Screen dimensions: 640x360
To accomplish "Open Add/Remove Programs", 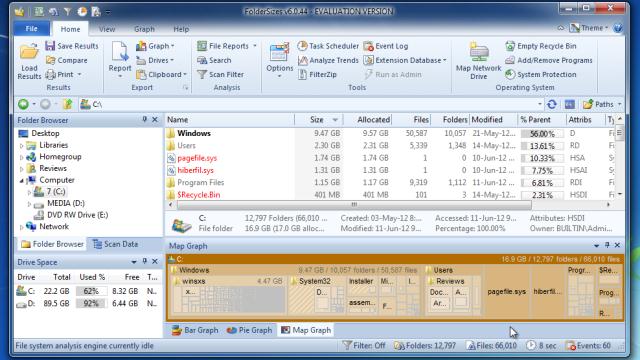I will 549,60.
